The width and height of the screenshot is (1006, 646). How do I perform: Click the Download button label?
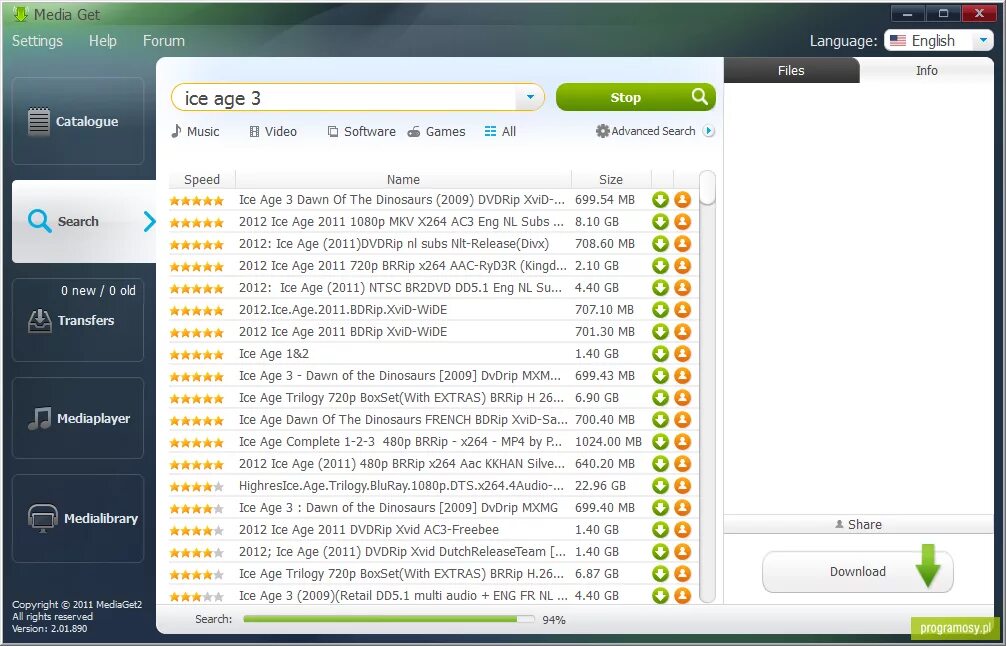point(858,572)
